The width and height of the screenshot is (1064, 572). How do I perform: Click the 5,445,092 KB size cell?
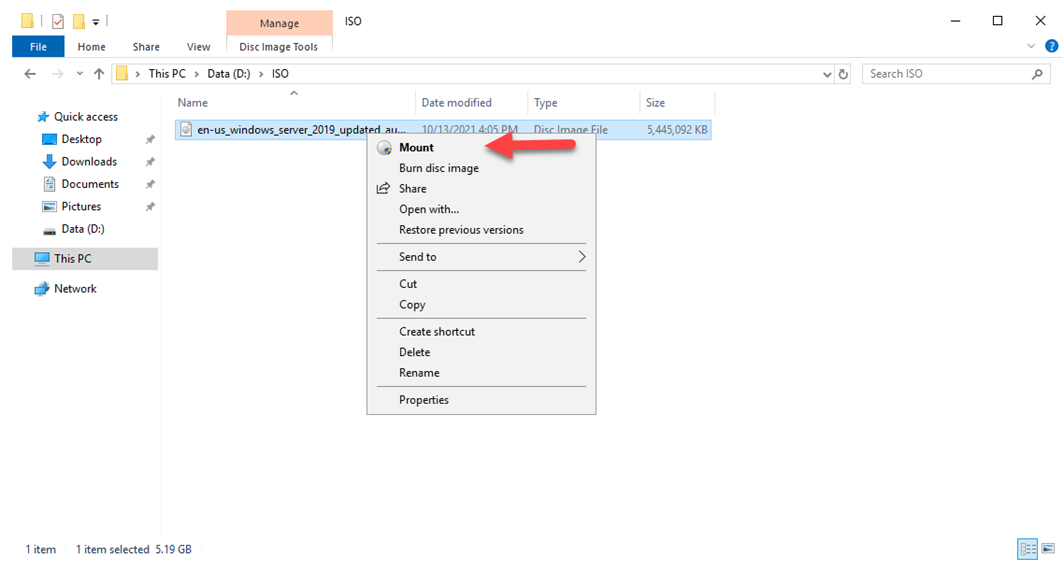pos(677,130)
